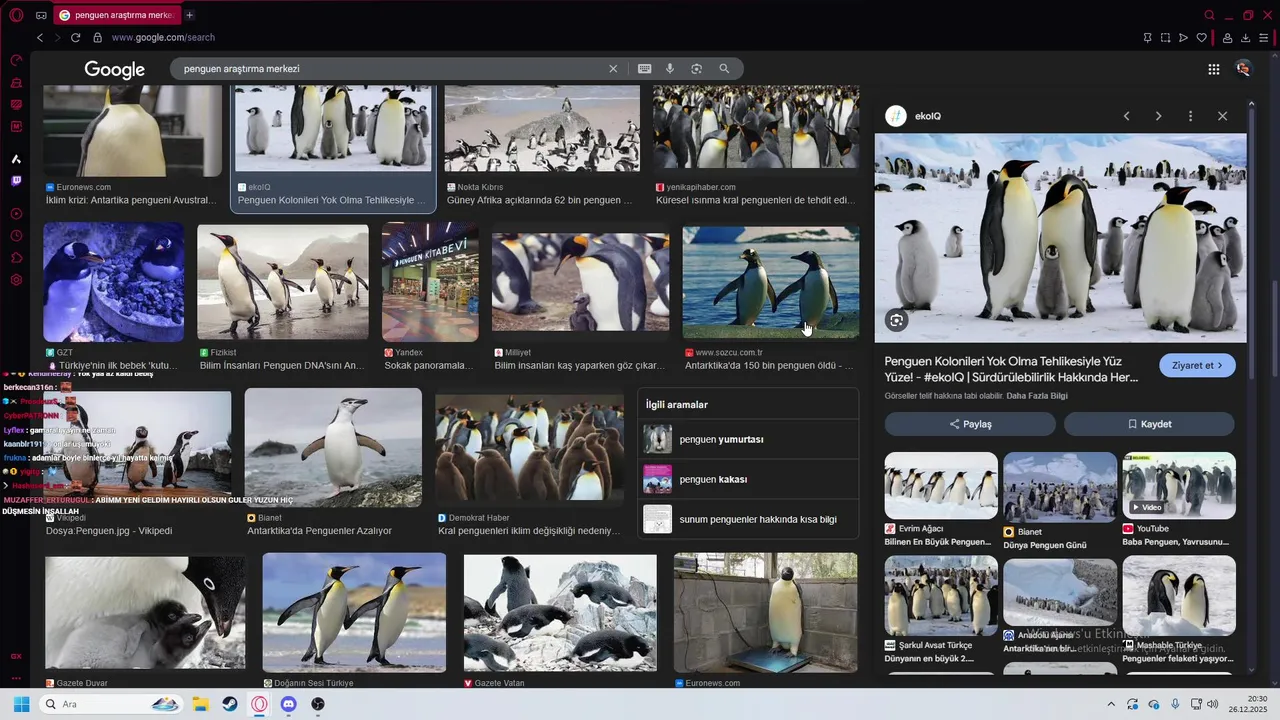
Task: Clear the Google search box with X
Action: pos(613,69)
